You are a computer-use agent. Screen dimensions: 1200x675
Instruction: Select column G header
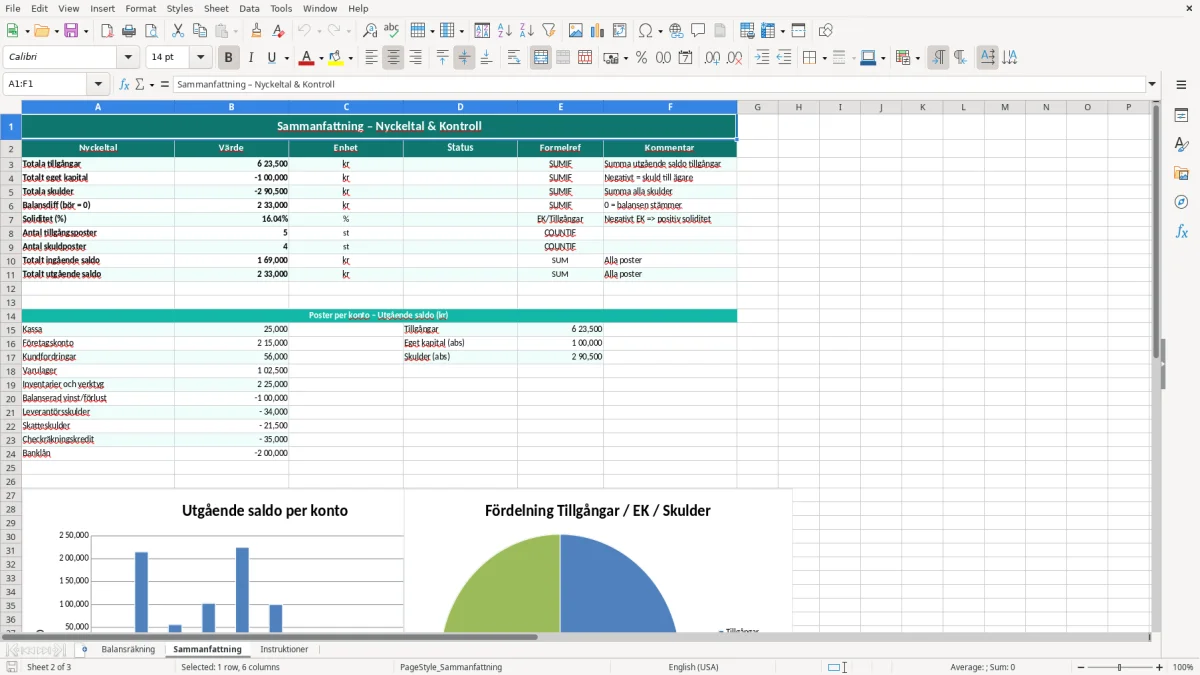point(758,107)
